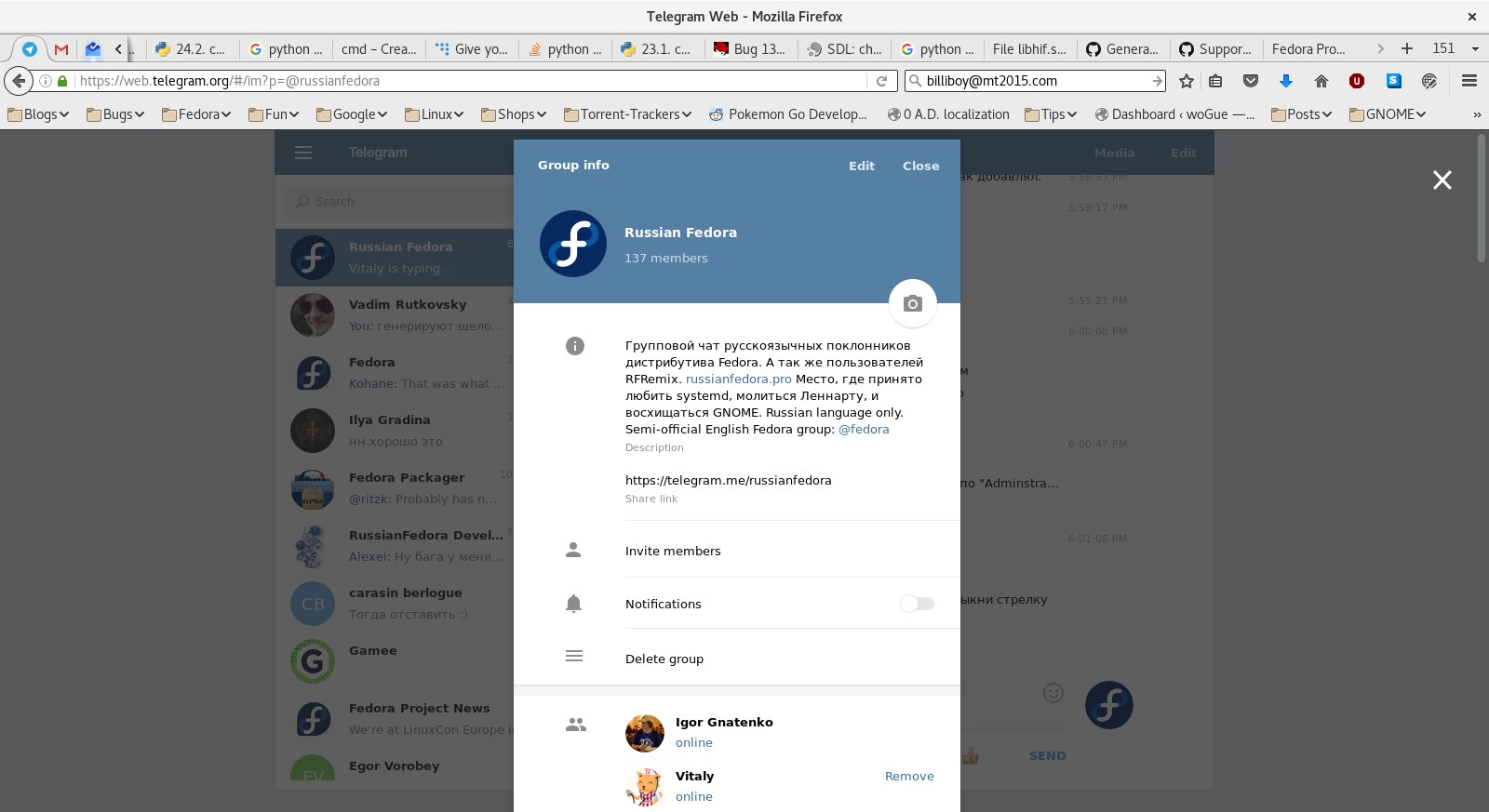Reload the page with the refresh icon
This screenshot has width=1489, height=812.
coord(881,81)
